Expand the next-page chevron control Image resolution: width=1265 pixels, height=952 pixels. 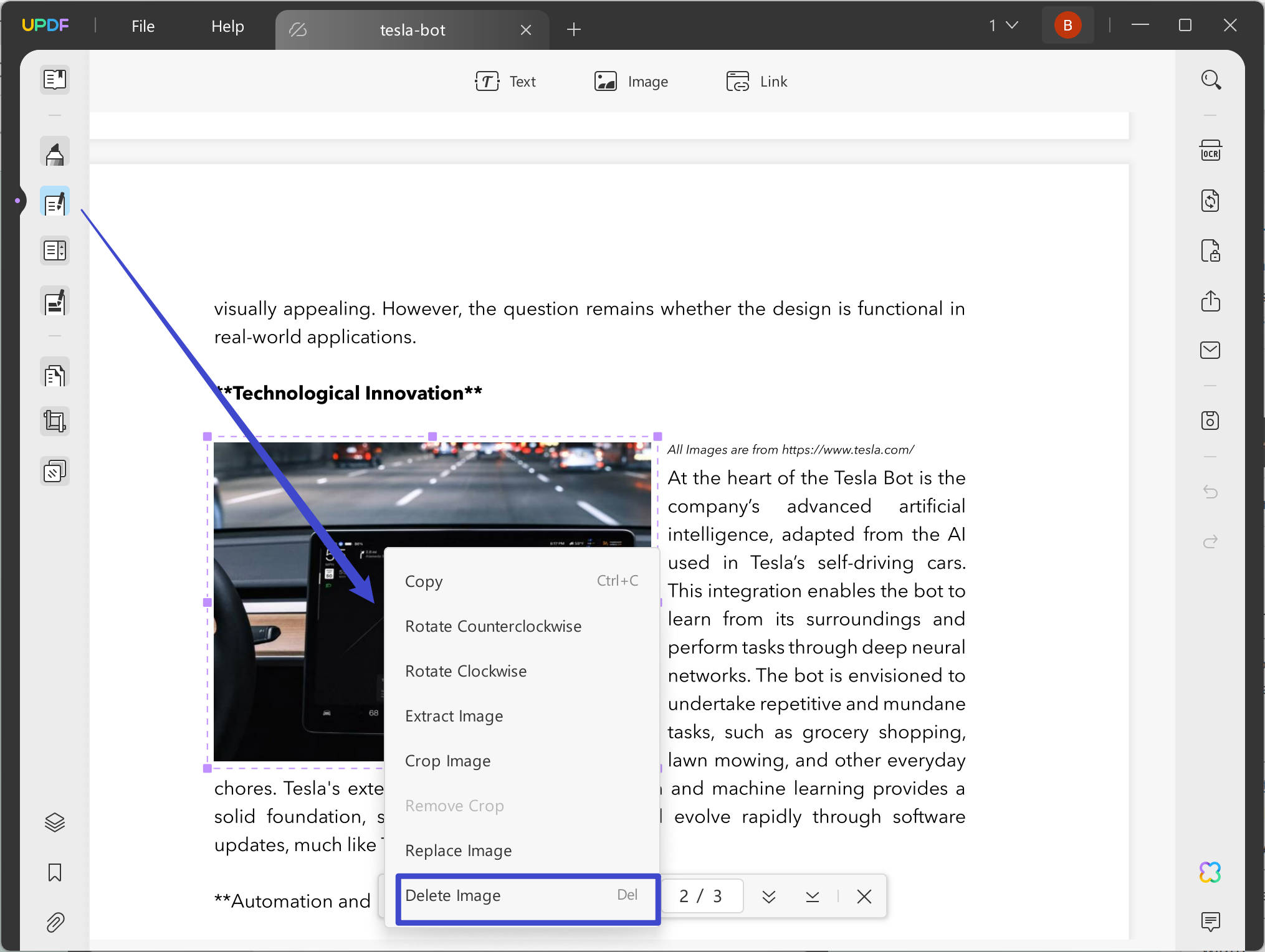(x=769, y=897)
